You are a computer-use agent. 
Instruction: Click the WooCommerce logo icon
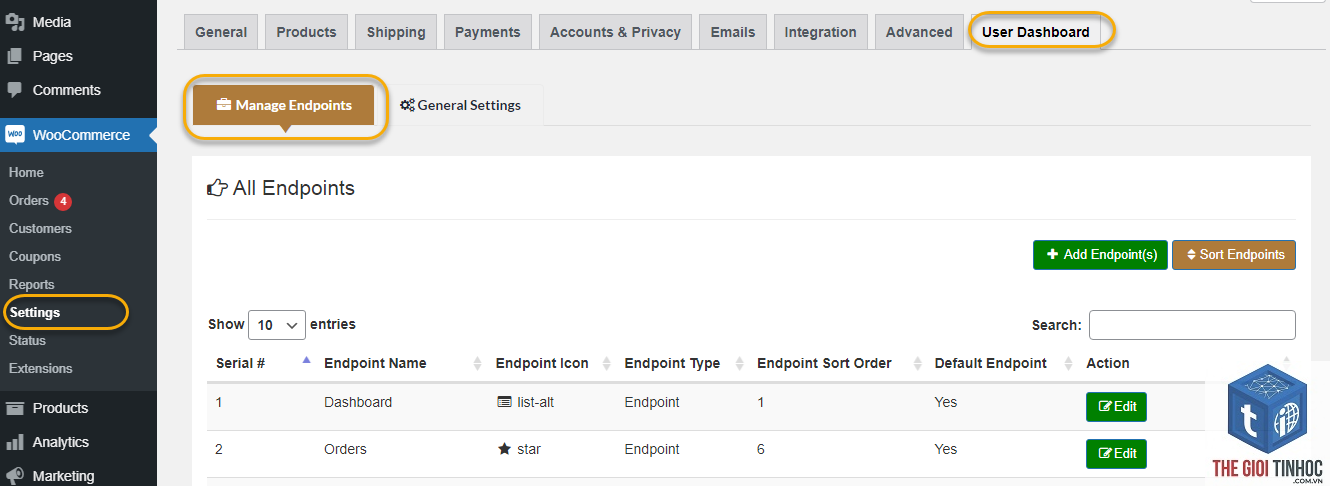click(x=14, y=135)
